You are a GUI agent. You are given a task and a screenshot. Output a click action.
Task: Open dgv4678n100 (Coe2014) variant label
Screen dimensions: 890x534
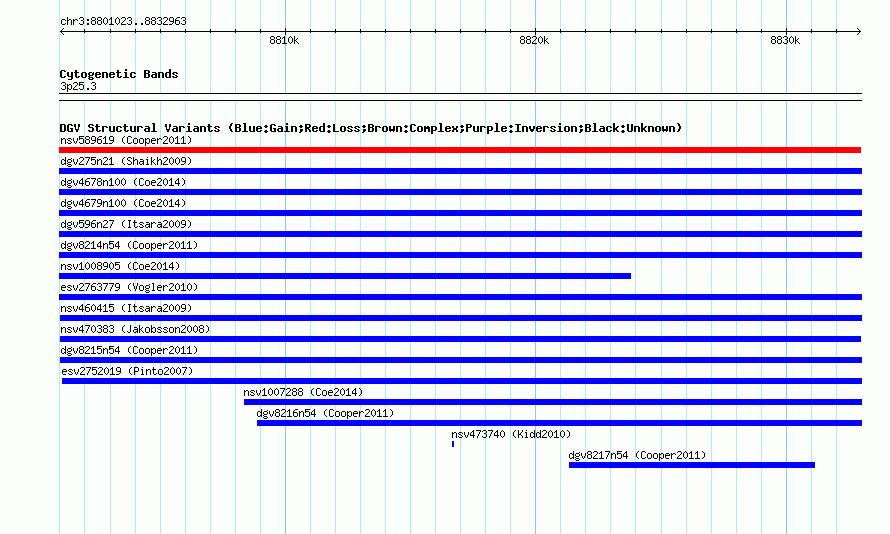(123, 182)
